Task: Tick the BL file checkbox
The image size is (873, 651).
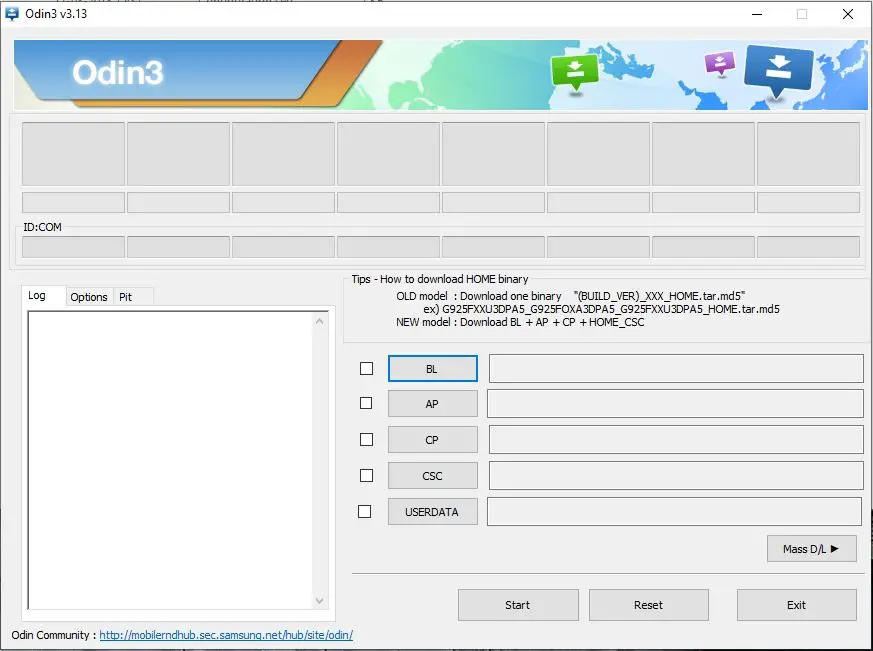Action: click(x=366, y=369)
